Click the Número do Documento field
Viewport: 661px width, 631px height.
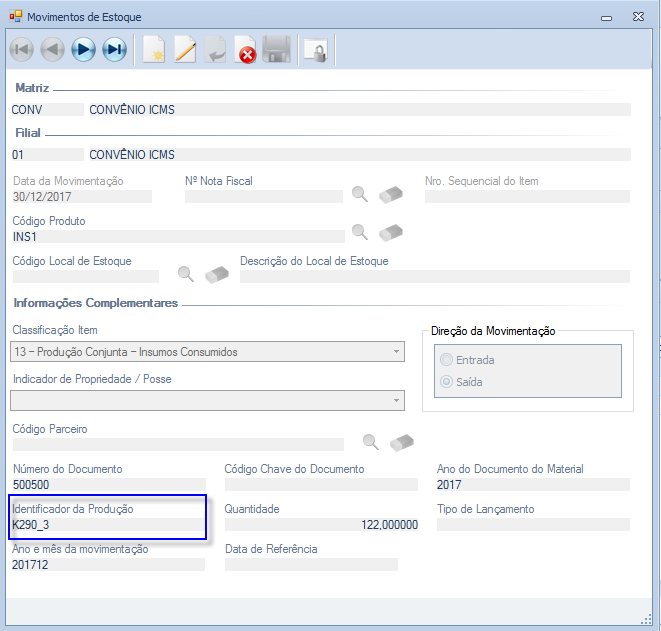click(108, 485)
